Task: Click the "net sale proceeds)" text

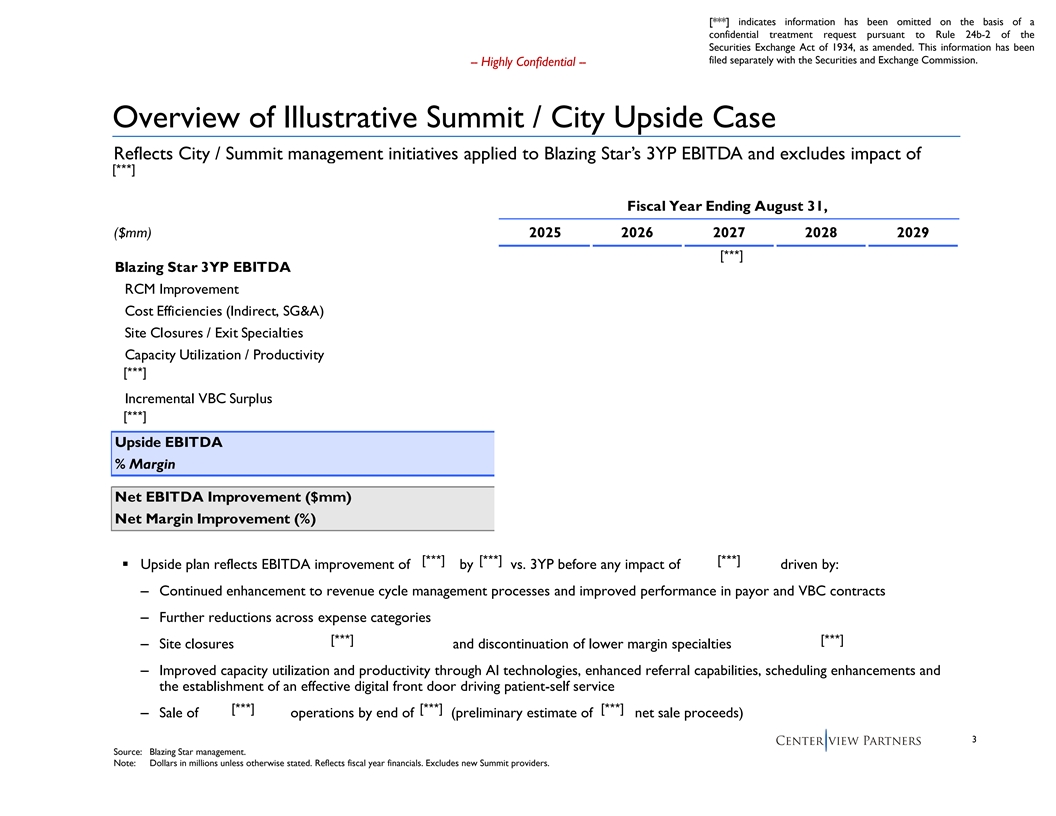Action: coord(689,713)
